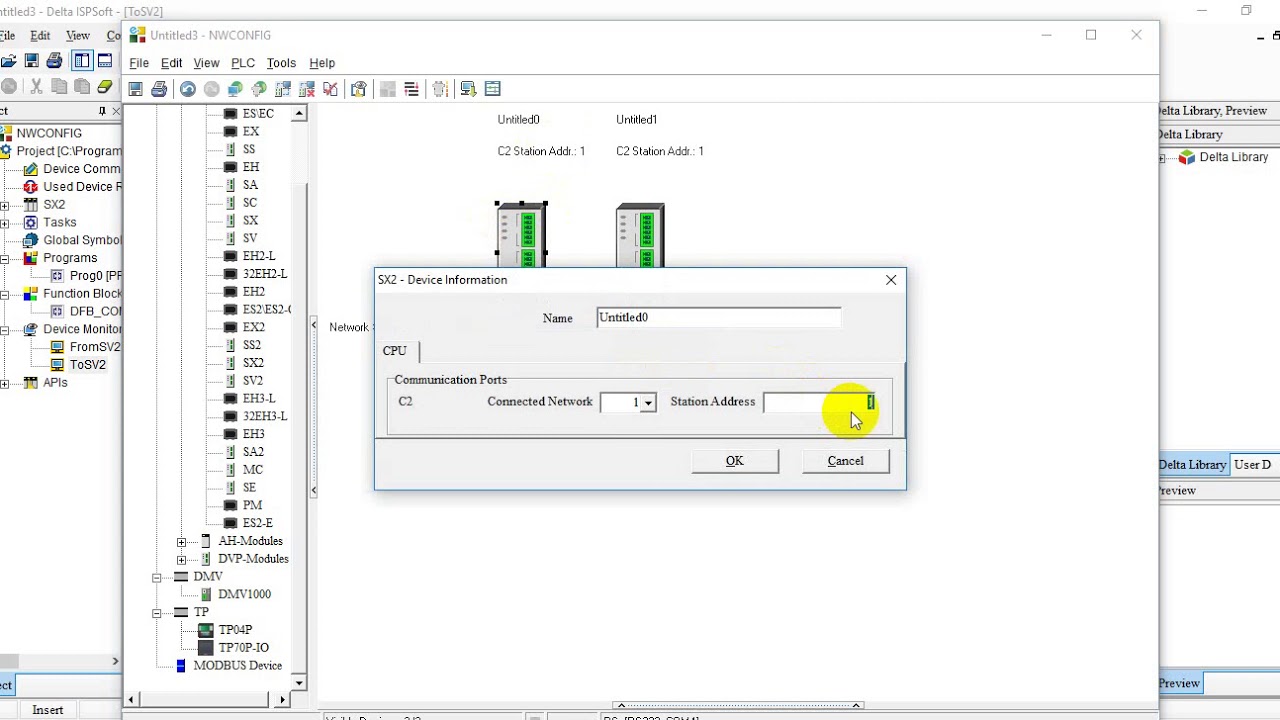The width and height of the screenshot is (1280, 720).
Task: Collapse TP tree node
Action: 157,613
